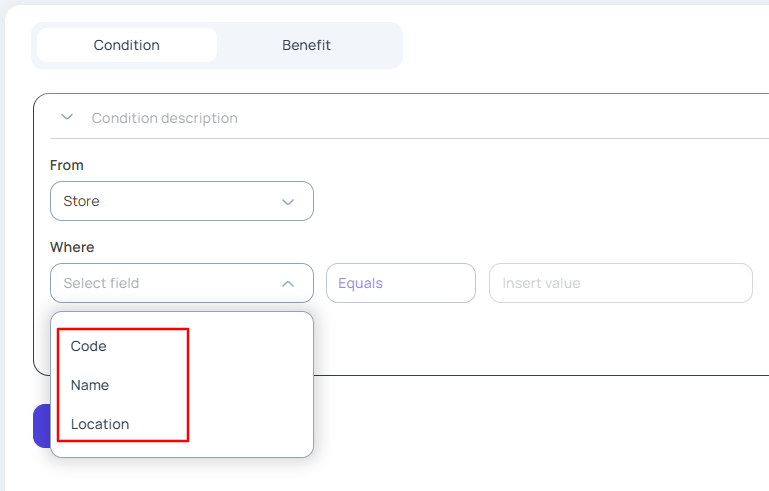Click the Insert value placeholder text

coord(541,283)
